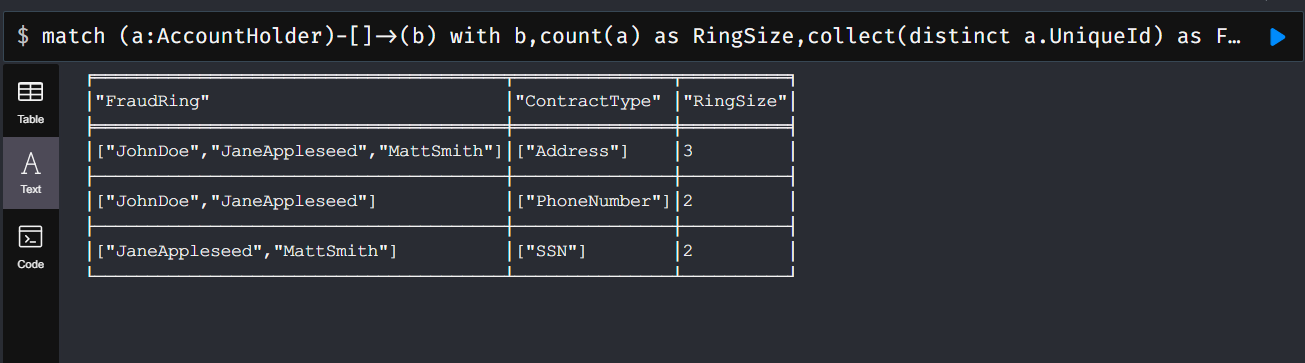This screenshot has width=1305, height=363.
Task: Select the Text result view
Action: point(31,172)
